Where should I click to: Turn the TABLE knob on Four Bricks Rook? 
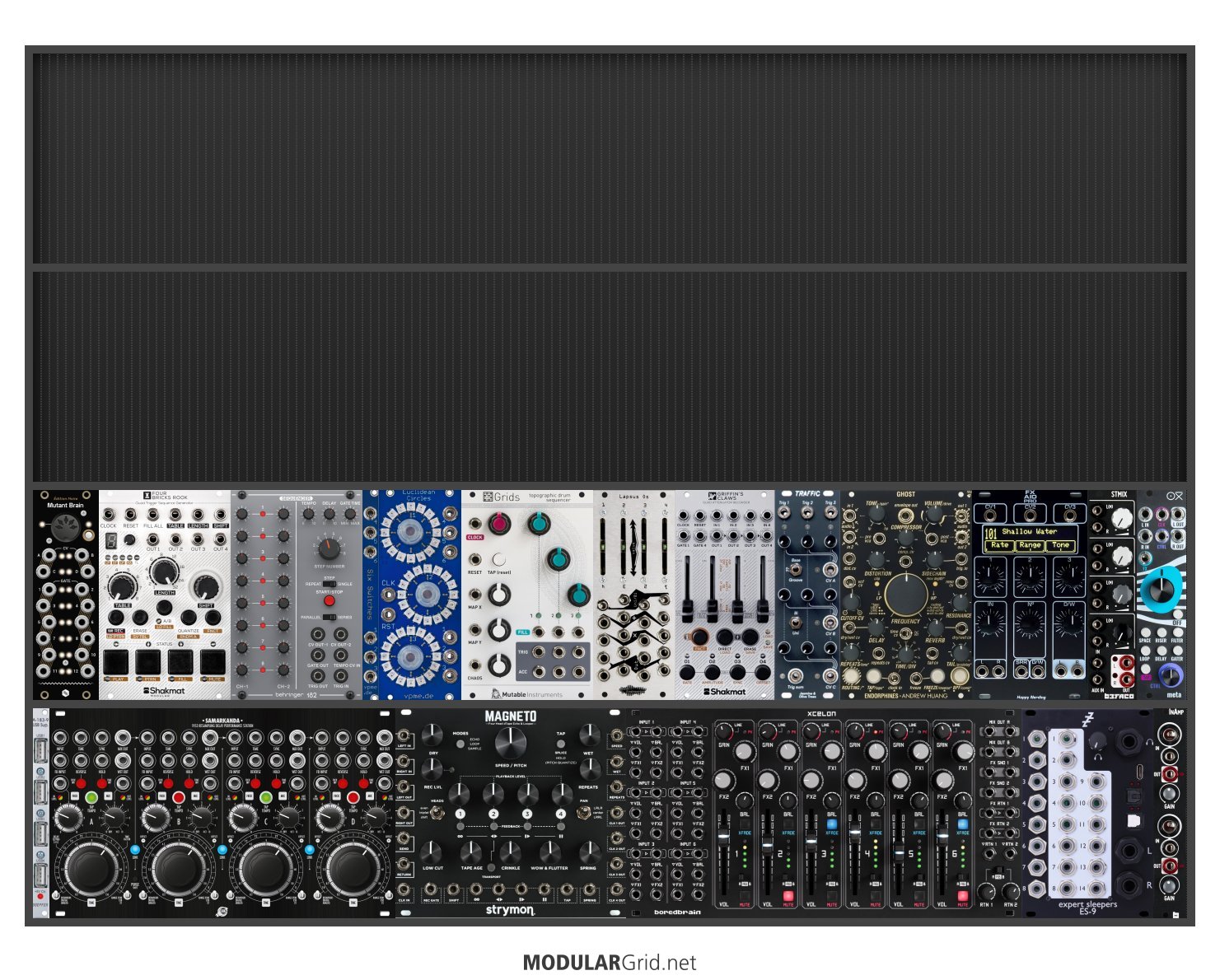point(122,586)
